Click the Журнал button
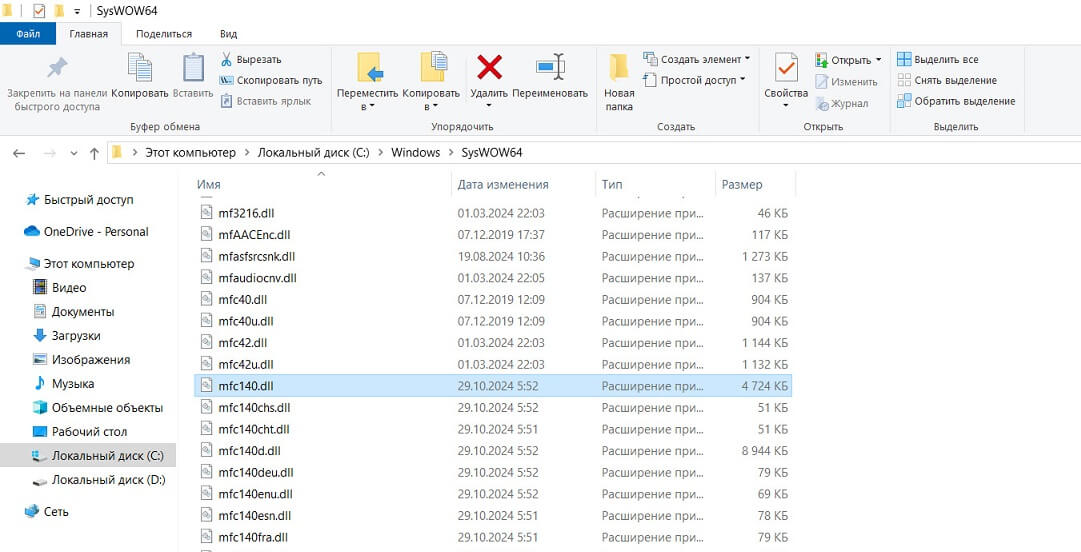1081x552 pixels. tap(842, 103)
